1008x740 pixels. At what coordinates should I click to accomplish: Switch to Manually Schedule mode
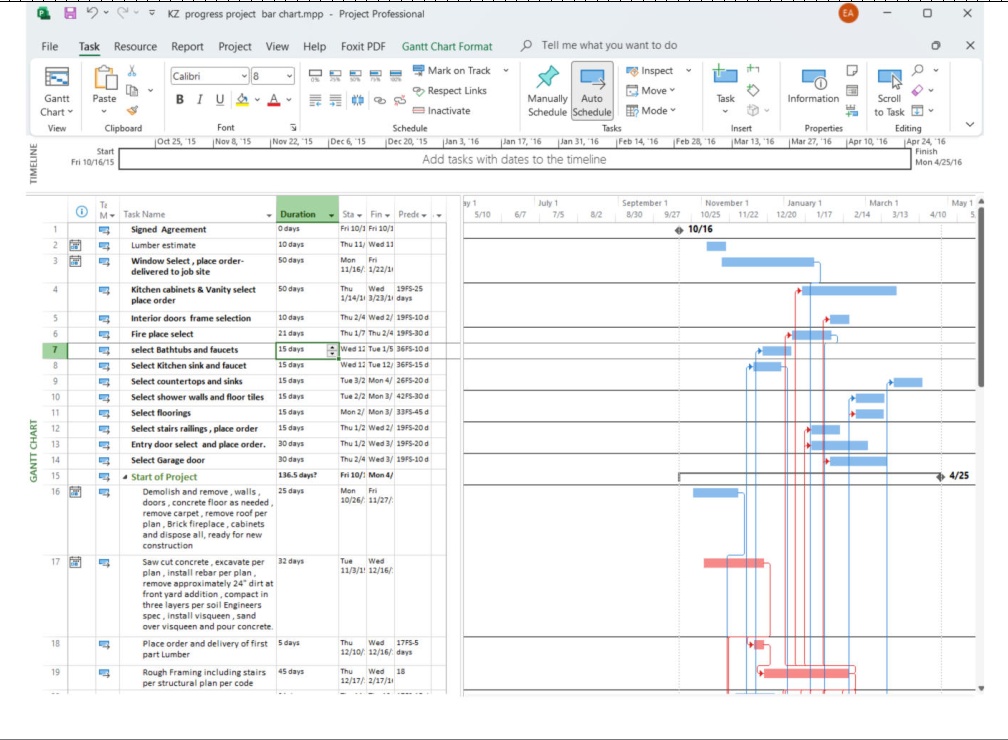point(547,91)
